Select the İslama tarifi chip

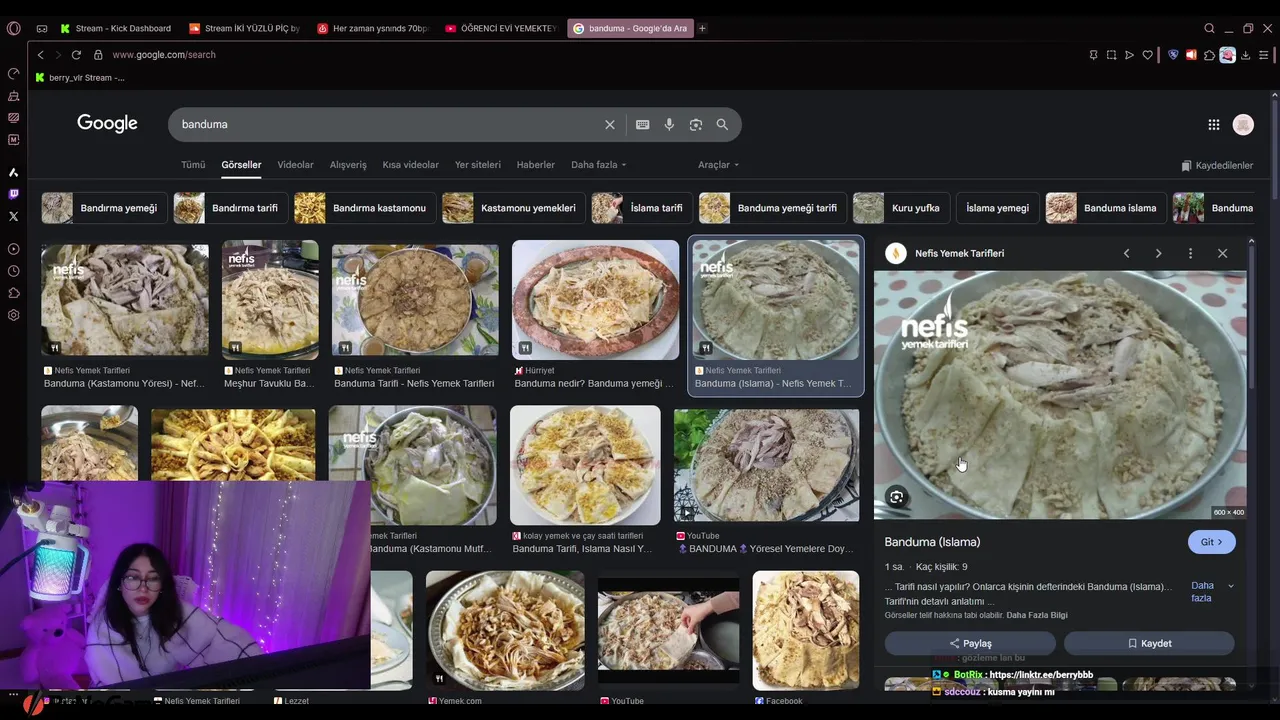[x=641, y=208]
